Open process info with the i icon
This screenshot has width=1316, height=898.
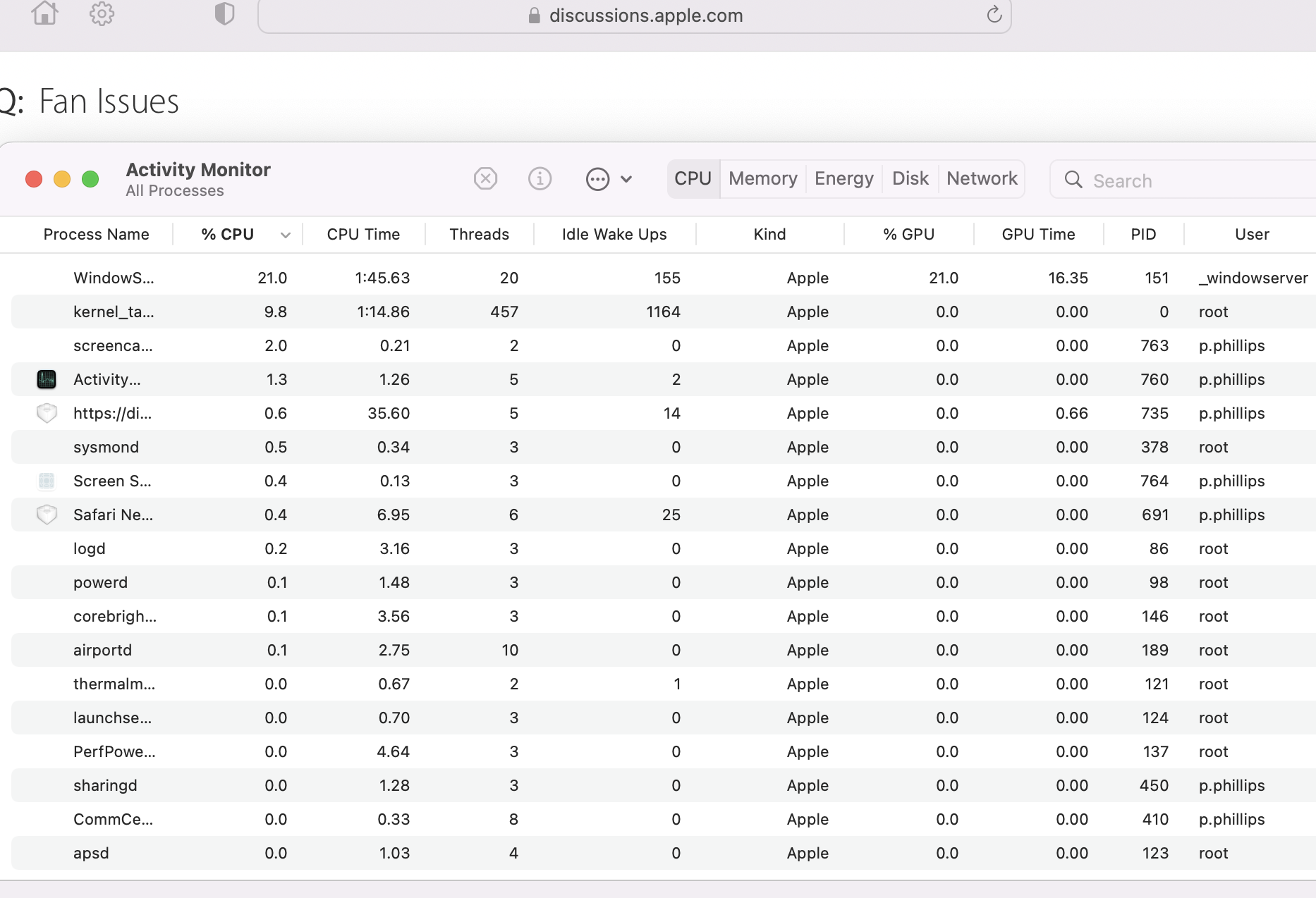pos(540,179)
